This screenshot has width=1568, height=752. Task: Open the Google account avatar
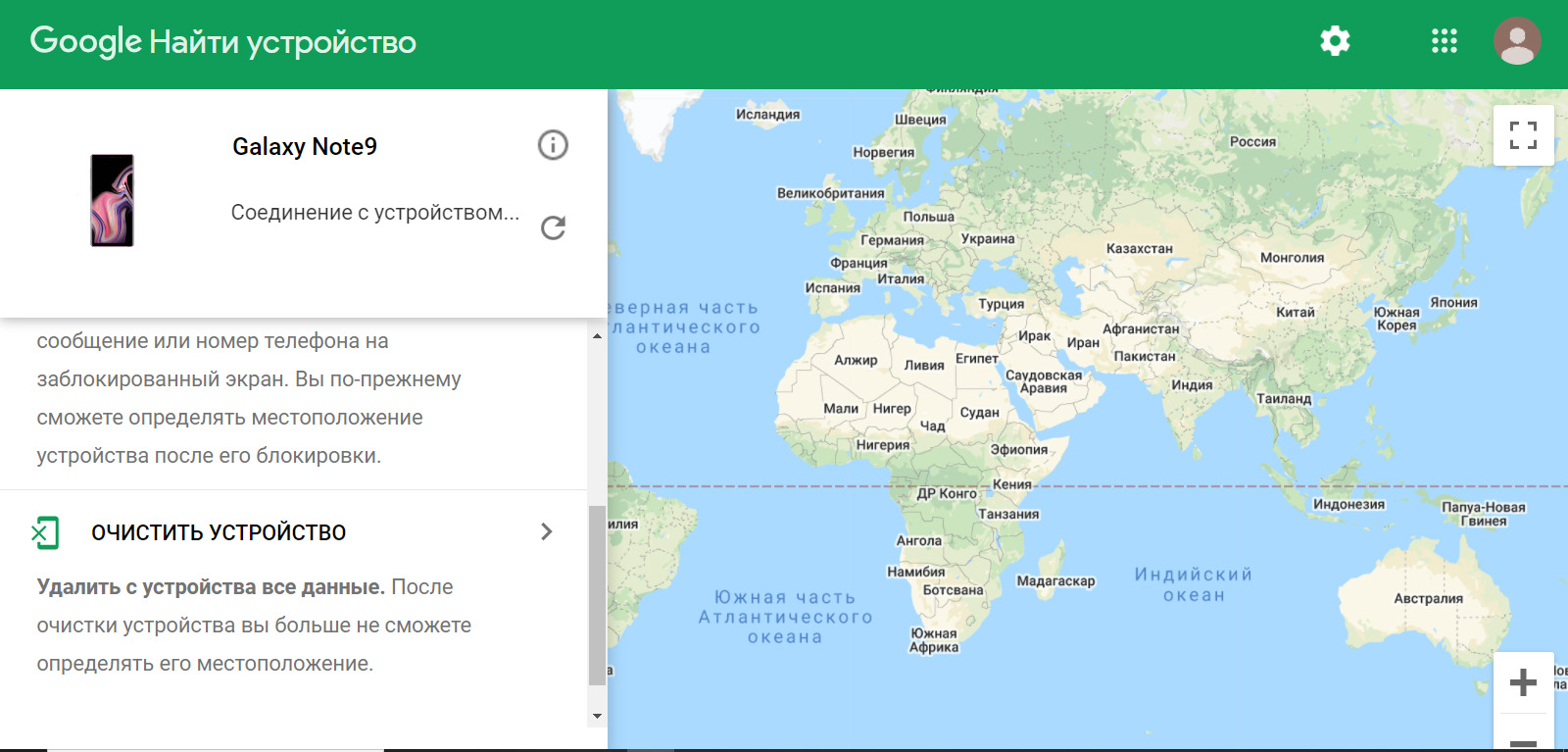tap(1517, 41)
